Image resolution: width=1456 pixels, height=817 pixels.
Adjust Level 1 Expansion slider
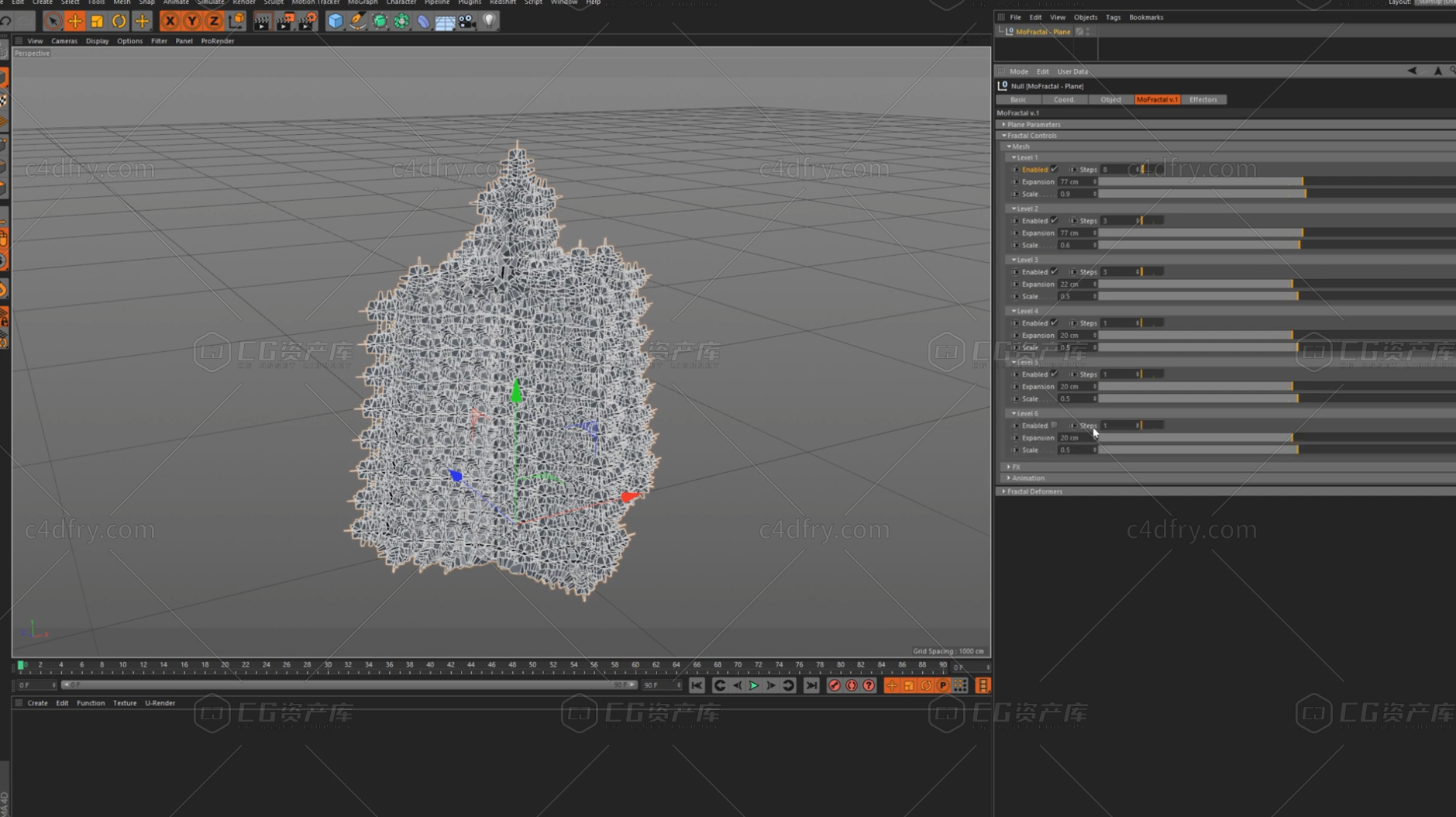pos(1277,181)
